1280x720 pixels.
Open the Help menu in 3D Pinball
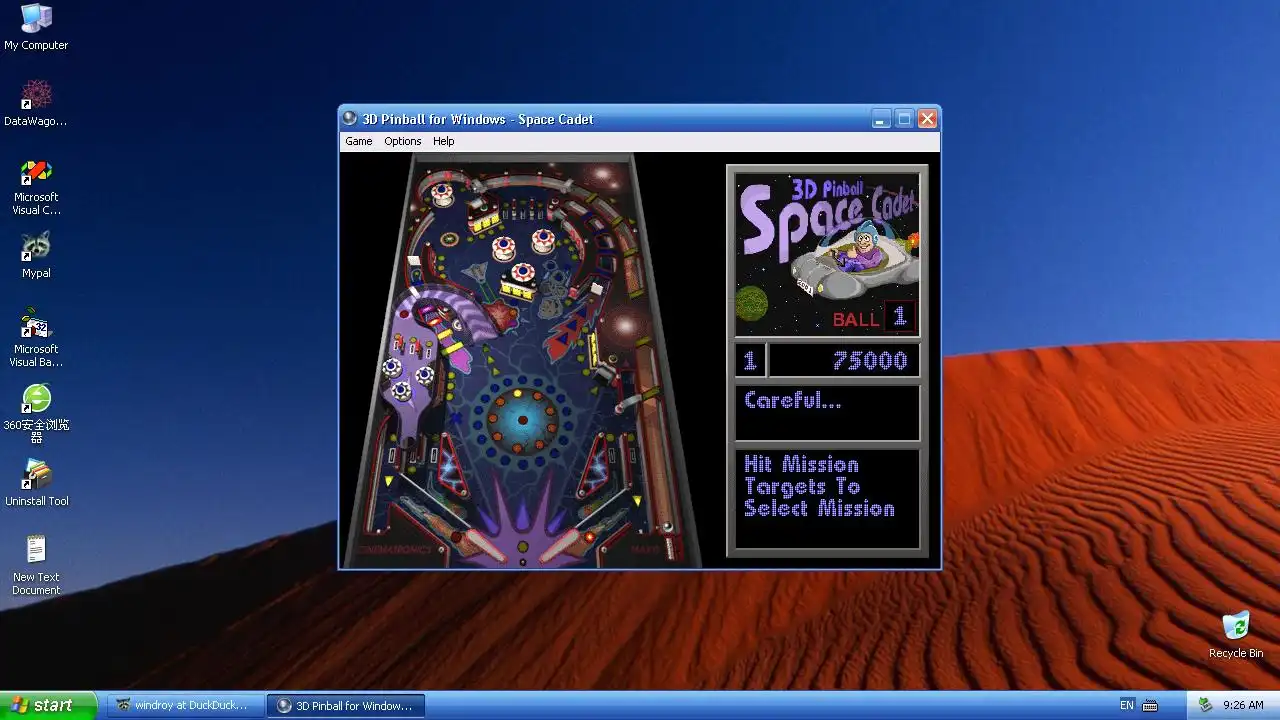(x=443, y=141)
